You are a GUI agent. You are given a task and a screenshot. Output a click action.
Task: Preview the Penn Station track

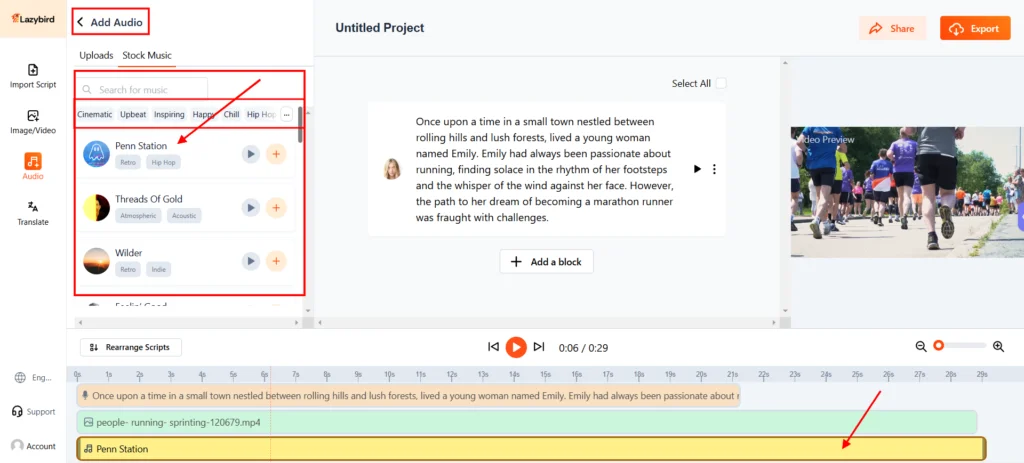251,153
